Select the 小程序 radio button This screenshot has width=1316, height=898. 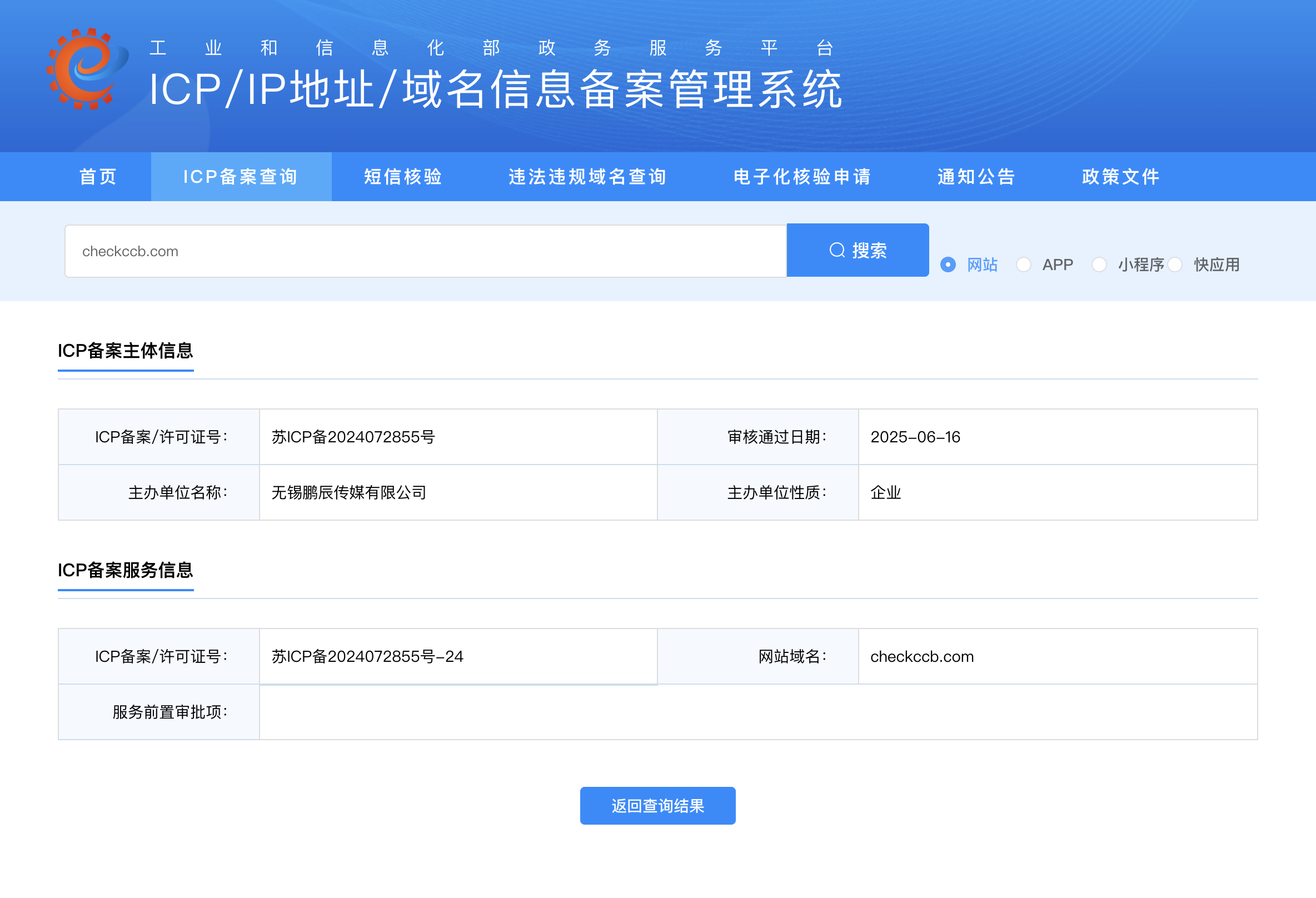[1099, 265]
